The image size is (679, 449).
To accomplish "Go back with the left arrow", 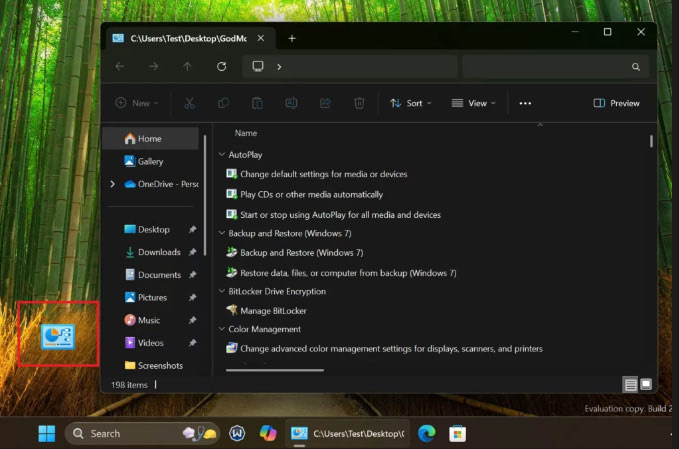I will [x=120, y=66].
